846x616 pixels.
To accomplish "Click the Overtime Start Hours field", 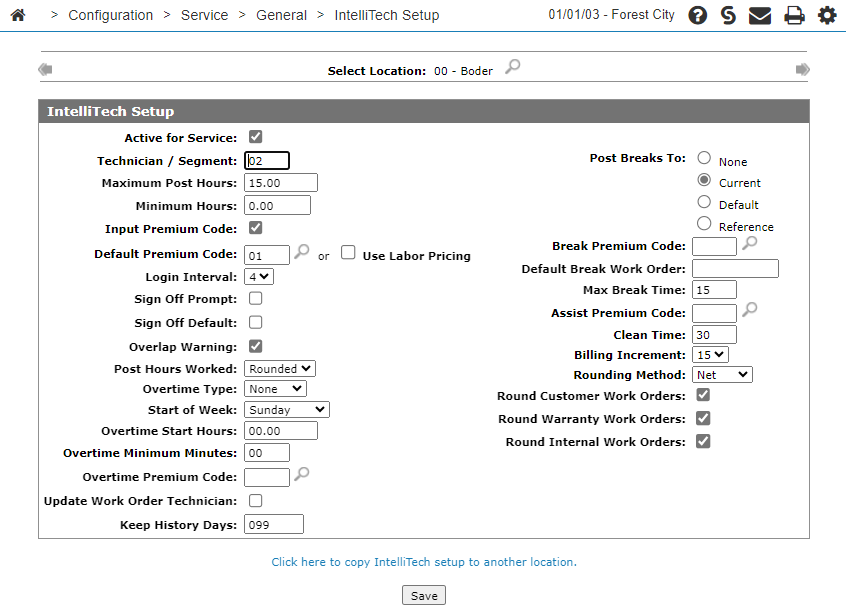I will click(x=281, y=431).
